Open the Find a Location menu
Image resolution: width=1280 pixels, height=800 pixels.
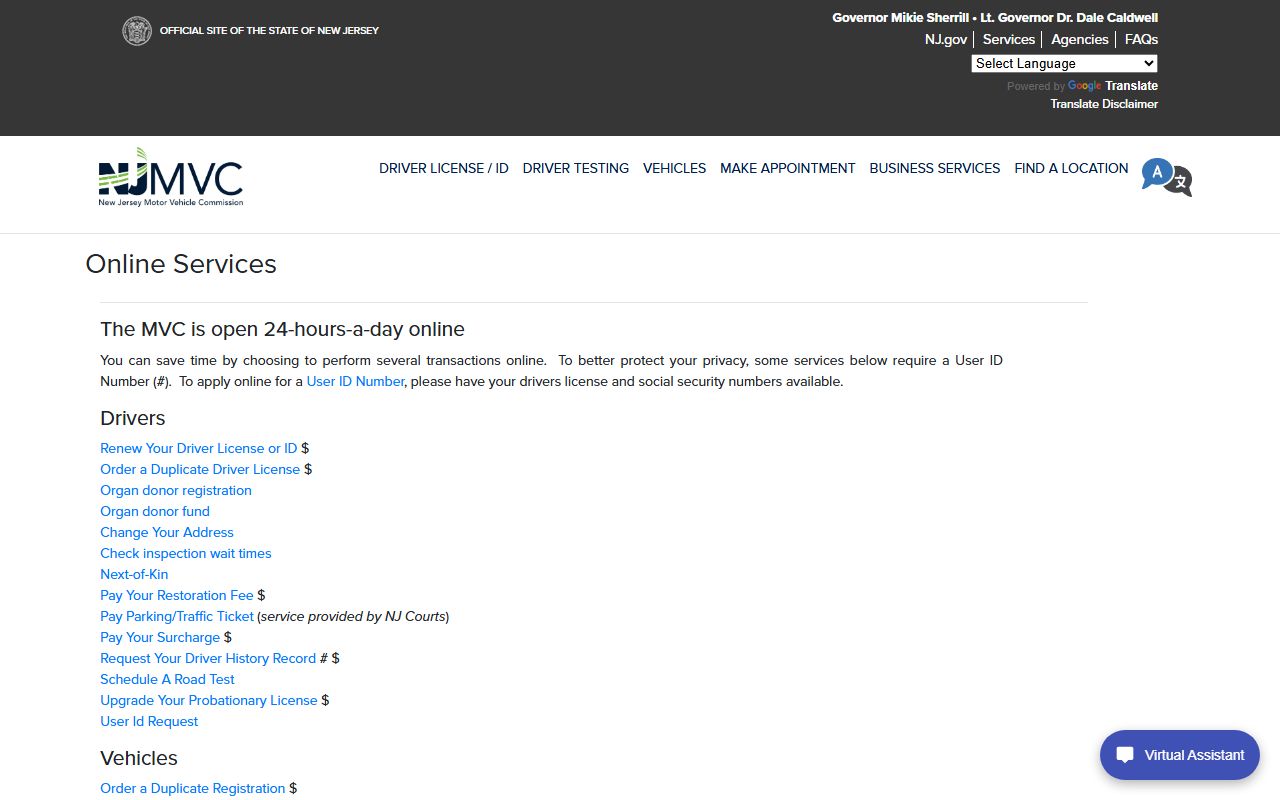click(1071, 168)
